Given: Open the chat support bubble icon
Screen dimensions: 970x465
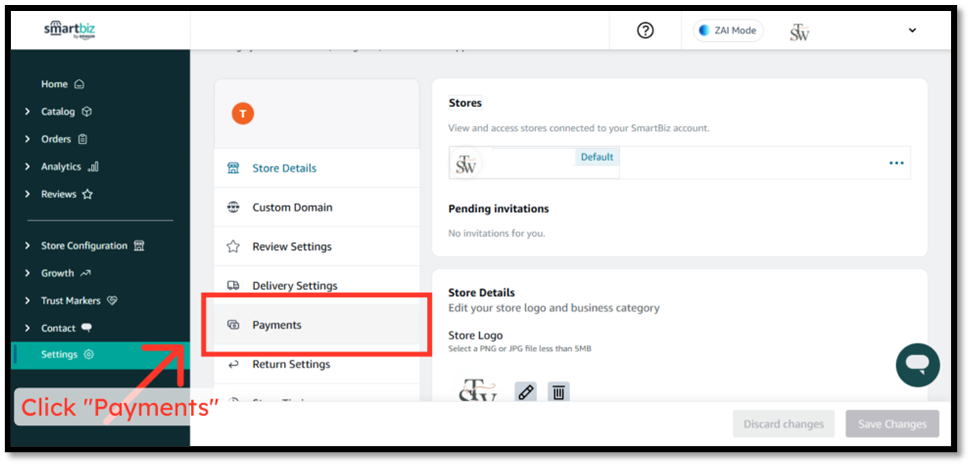Looking at the screenshot, I should [x=917, y=364].
